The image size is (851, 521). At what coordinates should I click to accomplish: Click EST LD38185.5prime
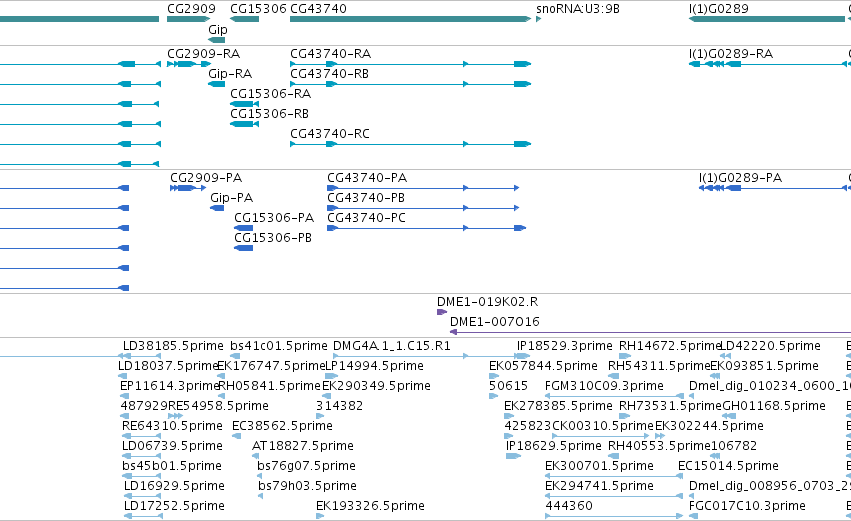[173, 346]
